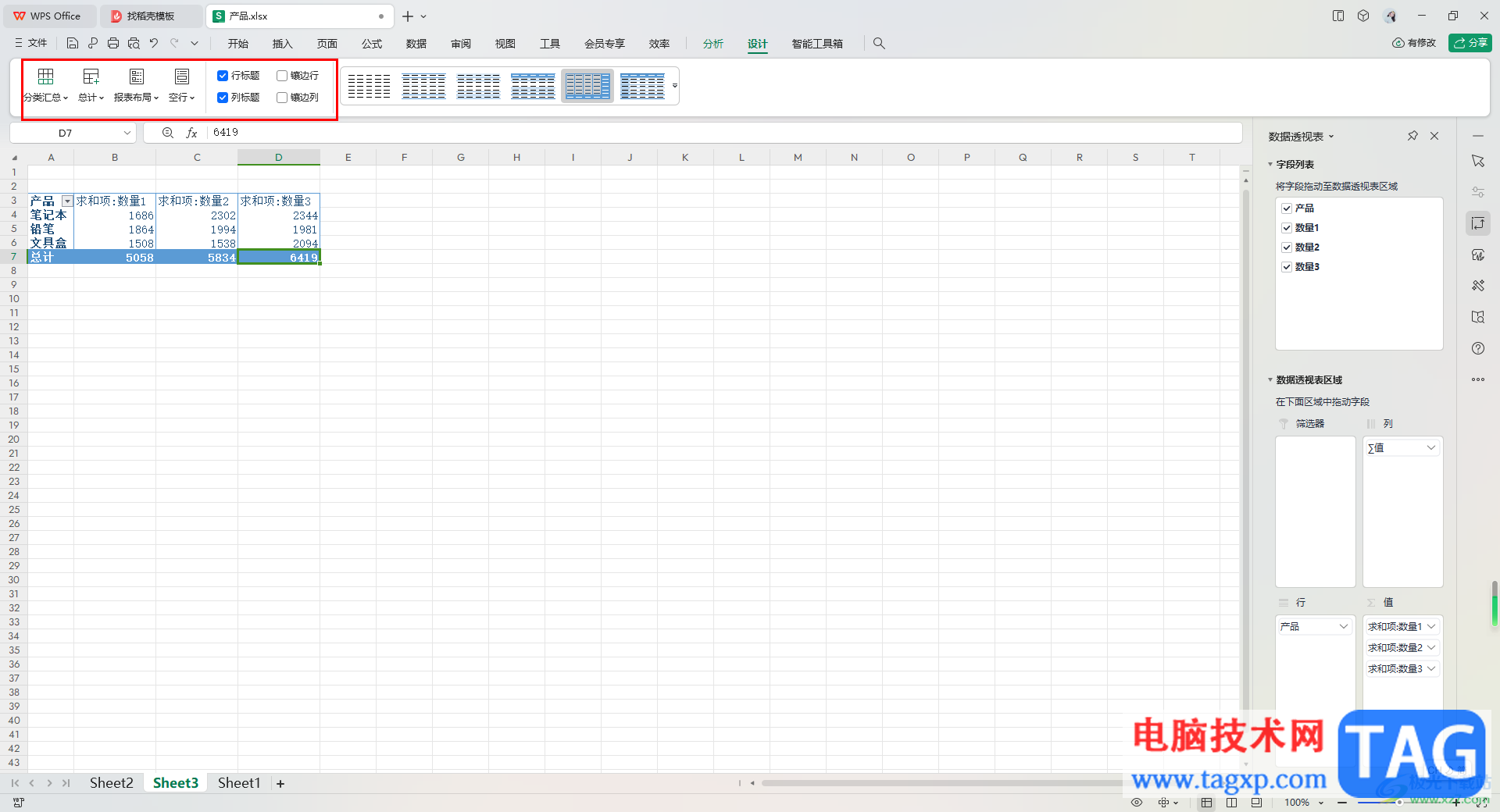This screenshot has height=812, width=1500.
Task: Open the 产品 filter dropdown in cell A3
Action: pos(67,201)
